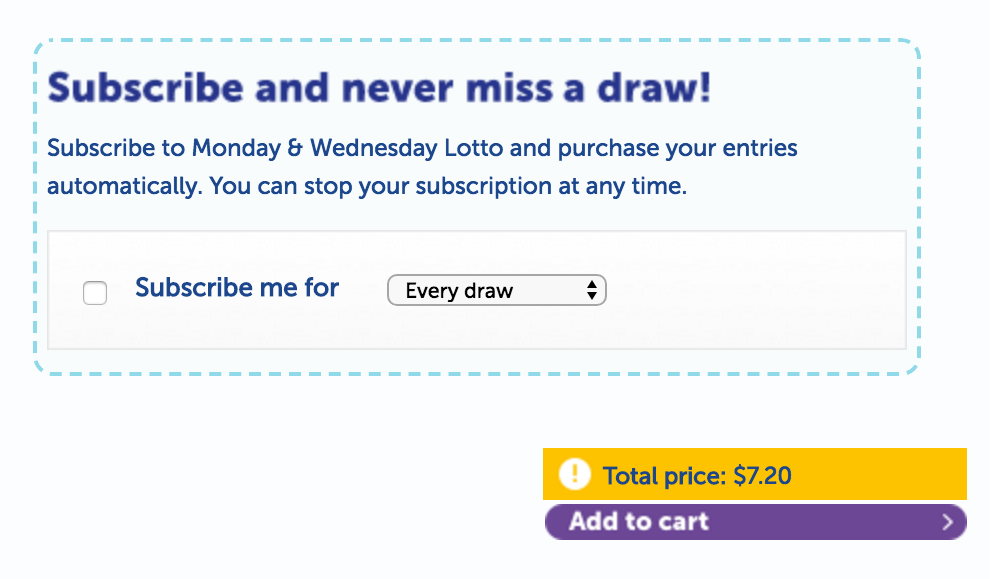Click the "Every draw" text in the selector
Image resolution: width=990 pixels, height=579 pixels.
coord(459,292)
